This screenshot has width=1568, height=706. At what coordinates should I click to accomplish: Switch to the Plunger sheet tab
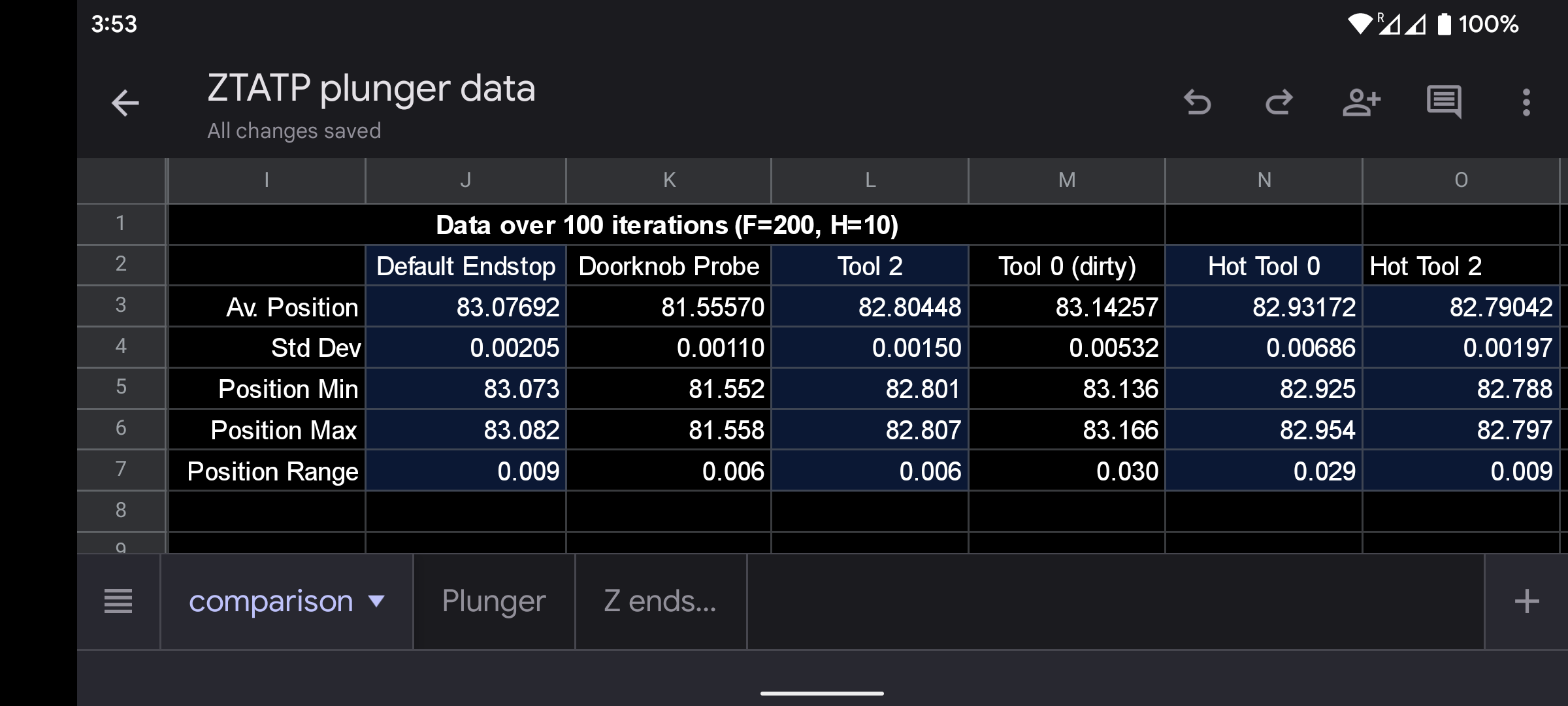(x=494, y=601)
